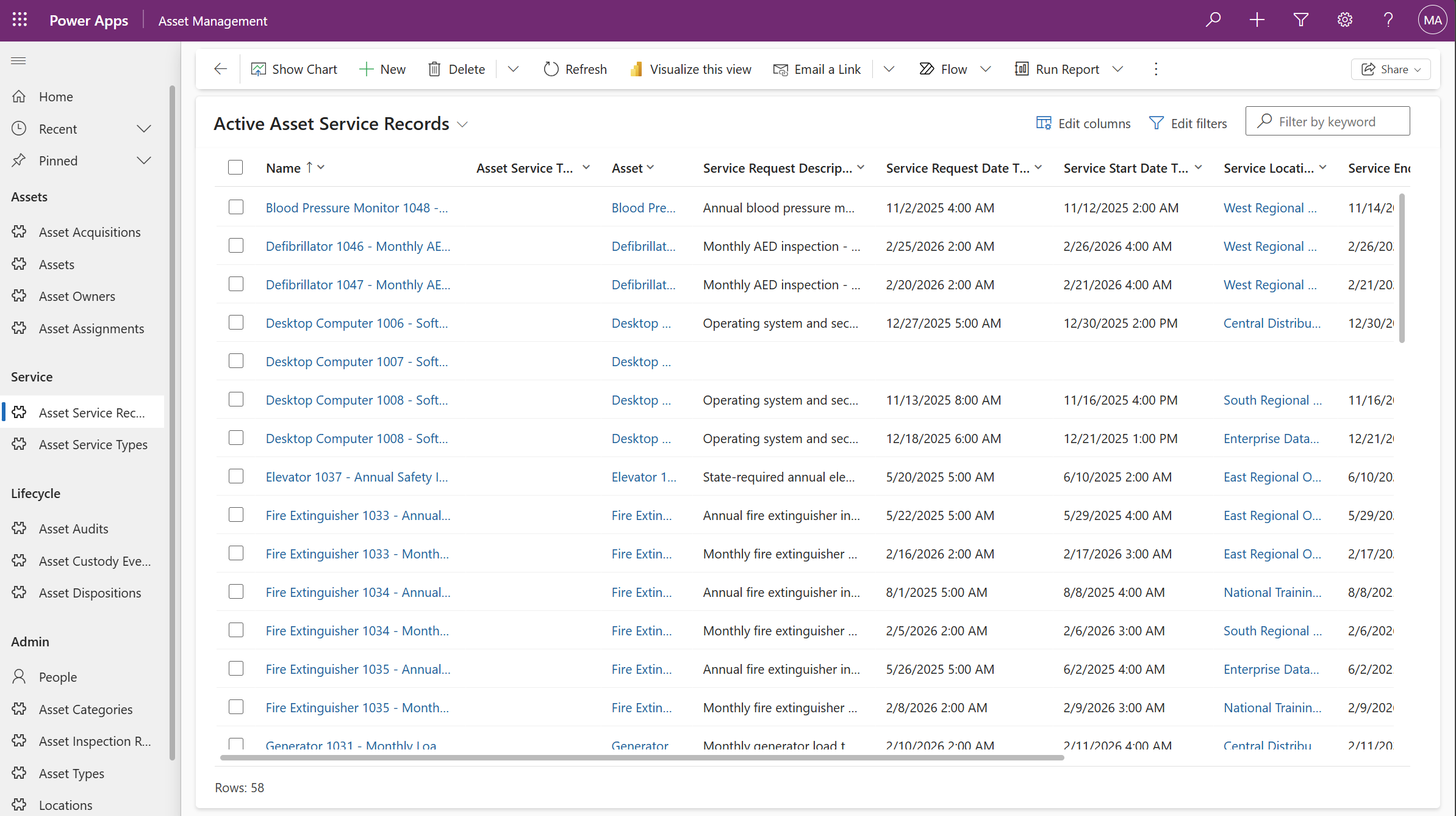The height and width of the screenshot is (816, 1456).
Task: Click Asset Categories puzzle icon
Action: coord(19,709)
